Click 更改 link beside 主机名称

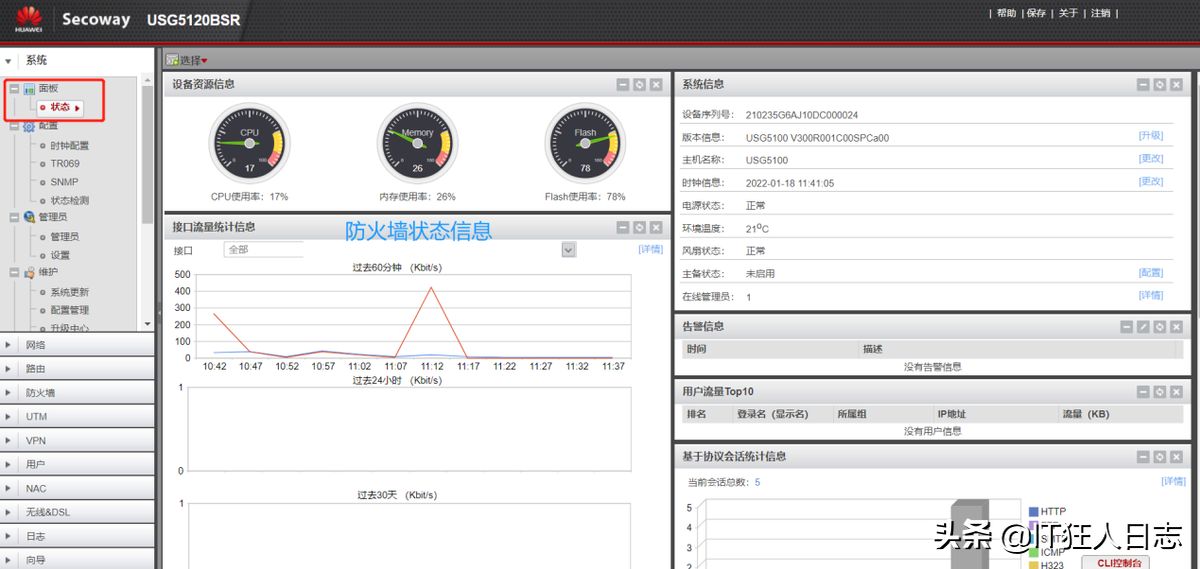pos(1151,159)
